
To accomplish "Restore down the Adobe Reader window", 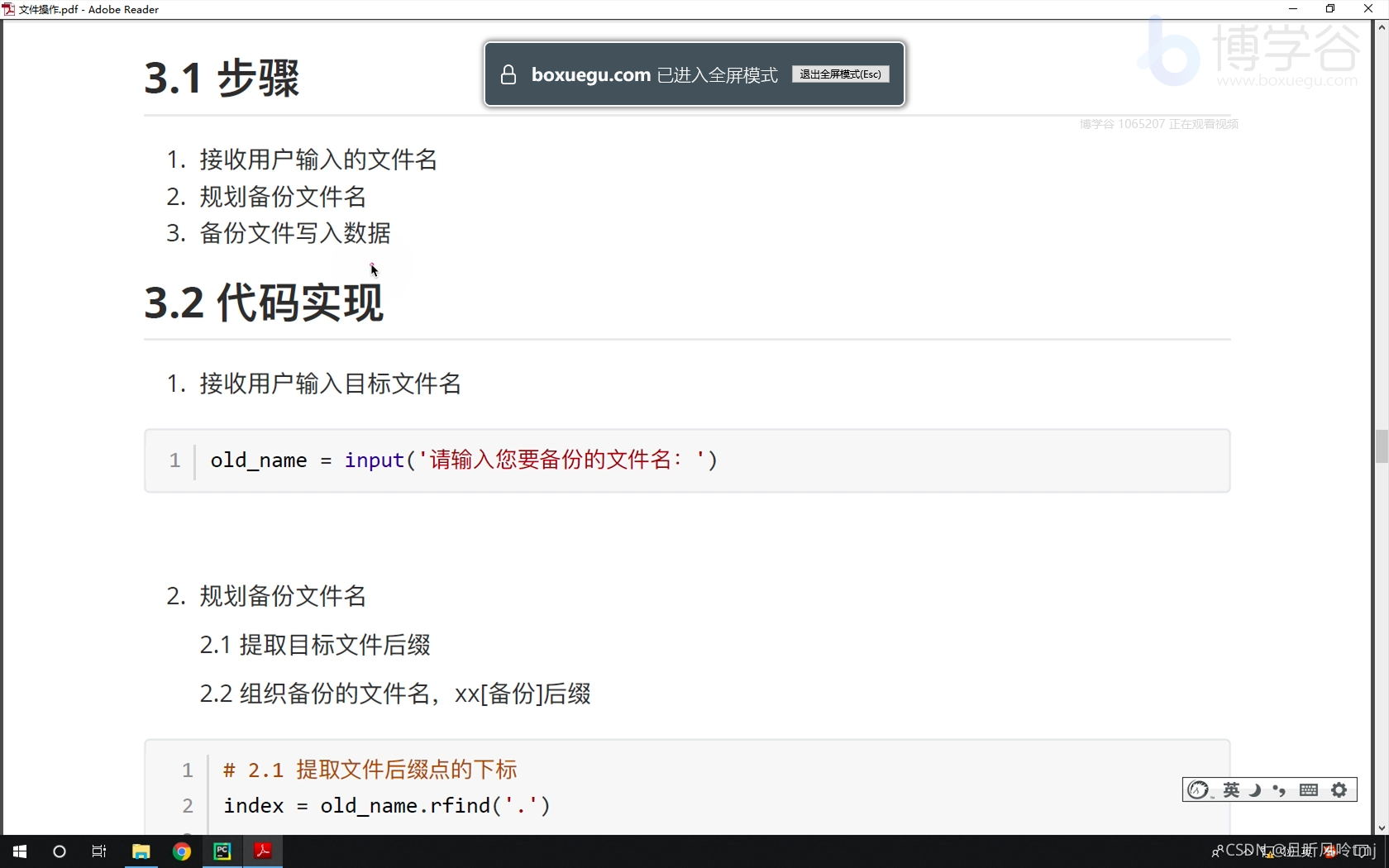I will [1330, 9].
